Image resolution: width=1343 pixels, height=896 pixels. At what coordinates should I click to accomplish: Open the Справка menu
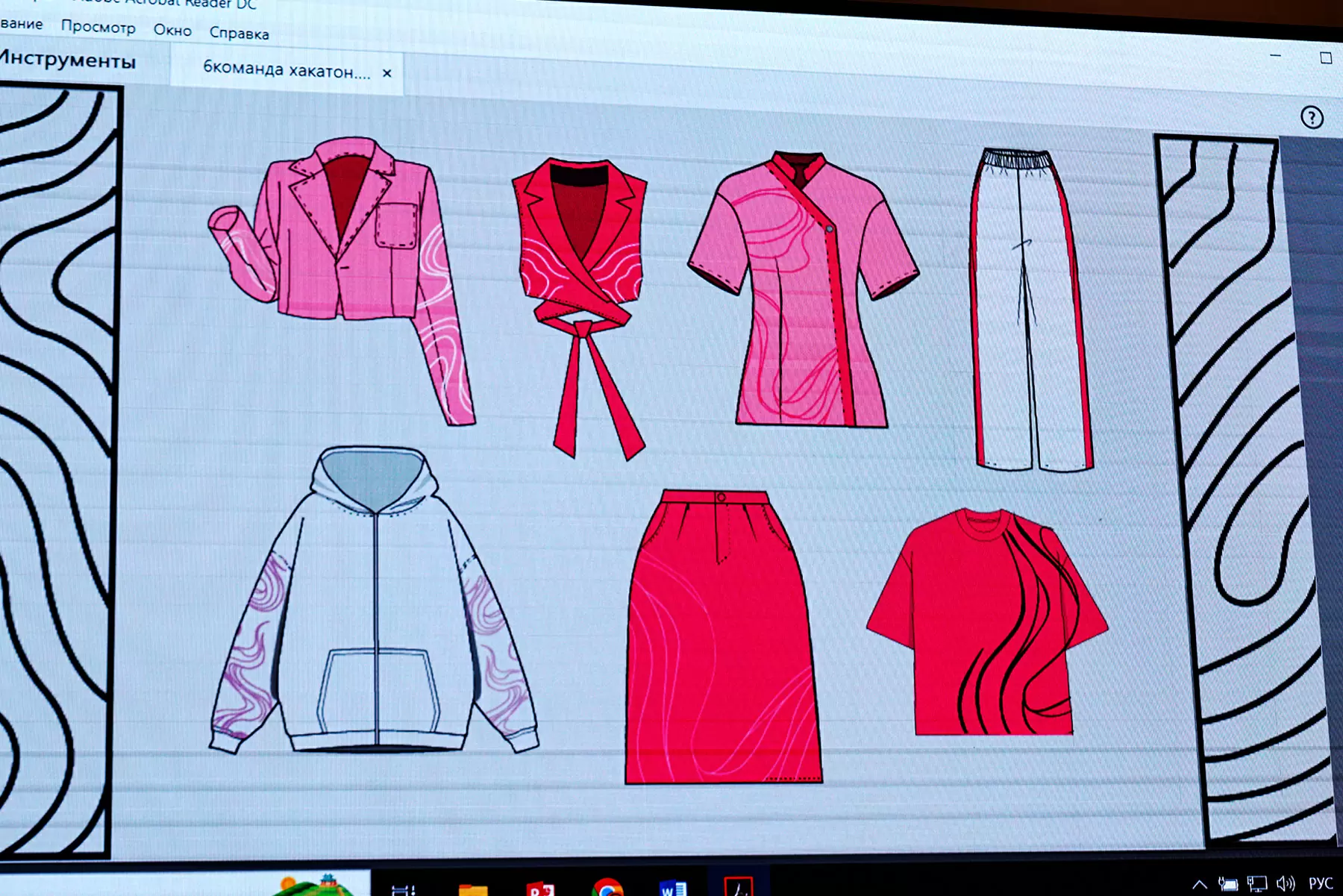(239, 34)
